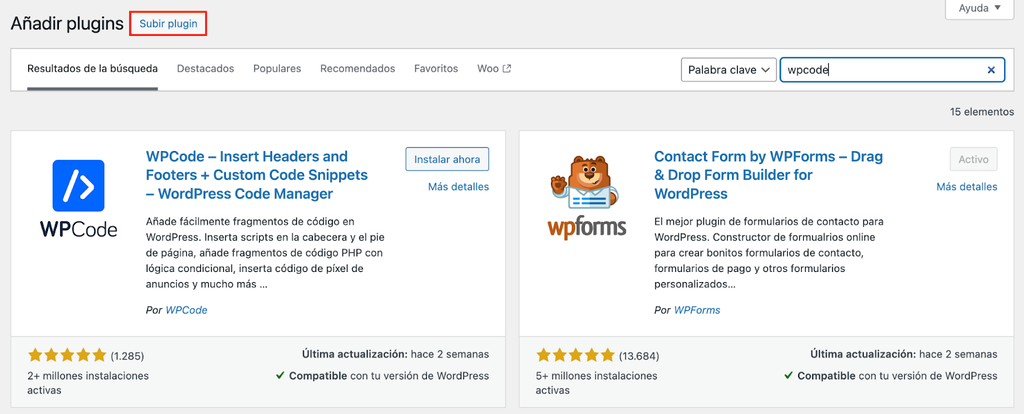Click the Subir plugin button
The width and height of the screenshot is (1024, 414).
pos(168,24)
